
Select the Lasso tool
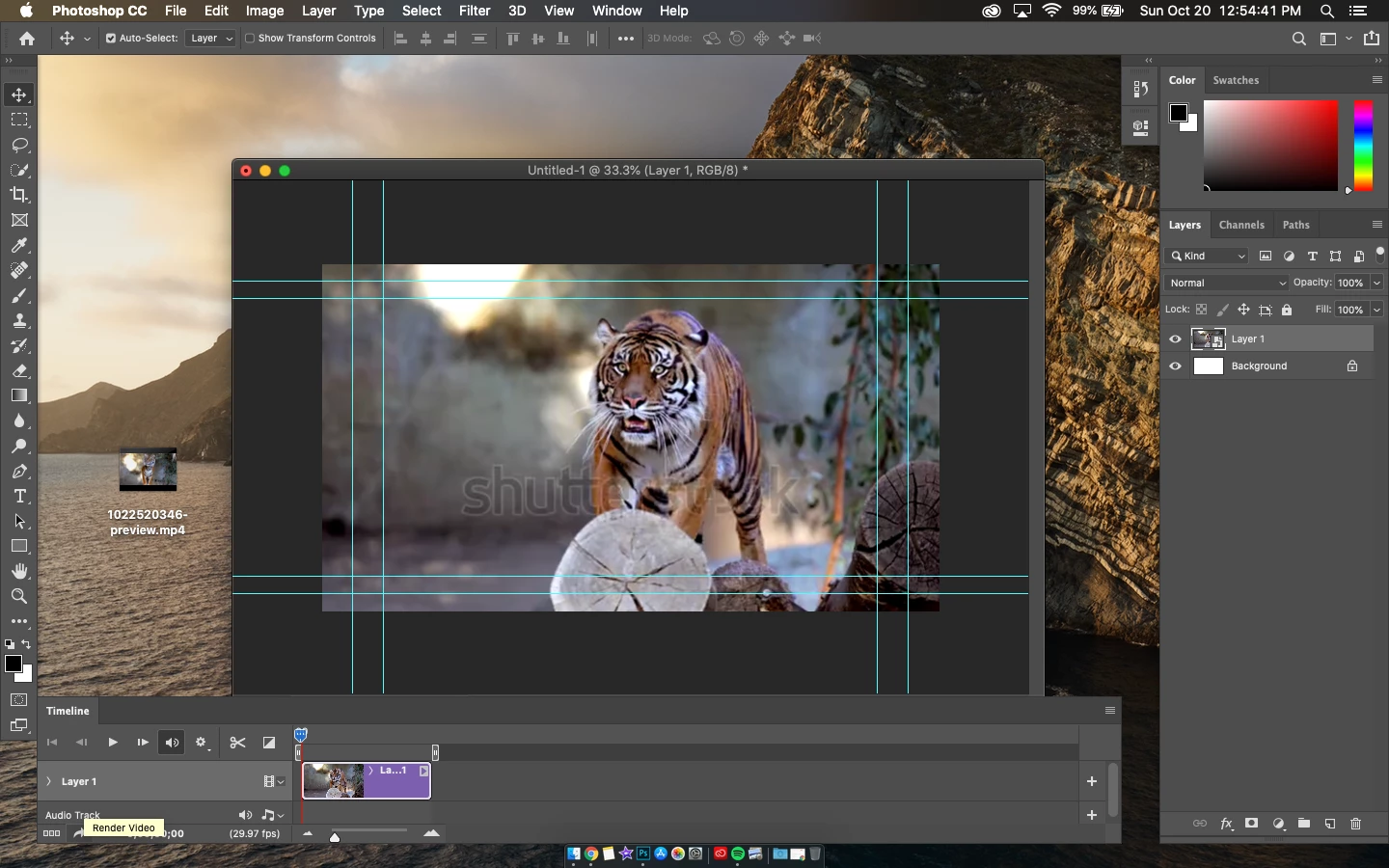pyautogui.click(x=19, y=145)
